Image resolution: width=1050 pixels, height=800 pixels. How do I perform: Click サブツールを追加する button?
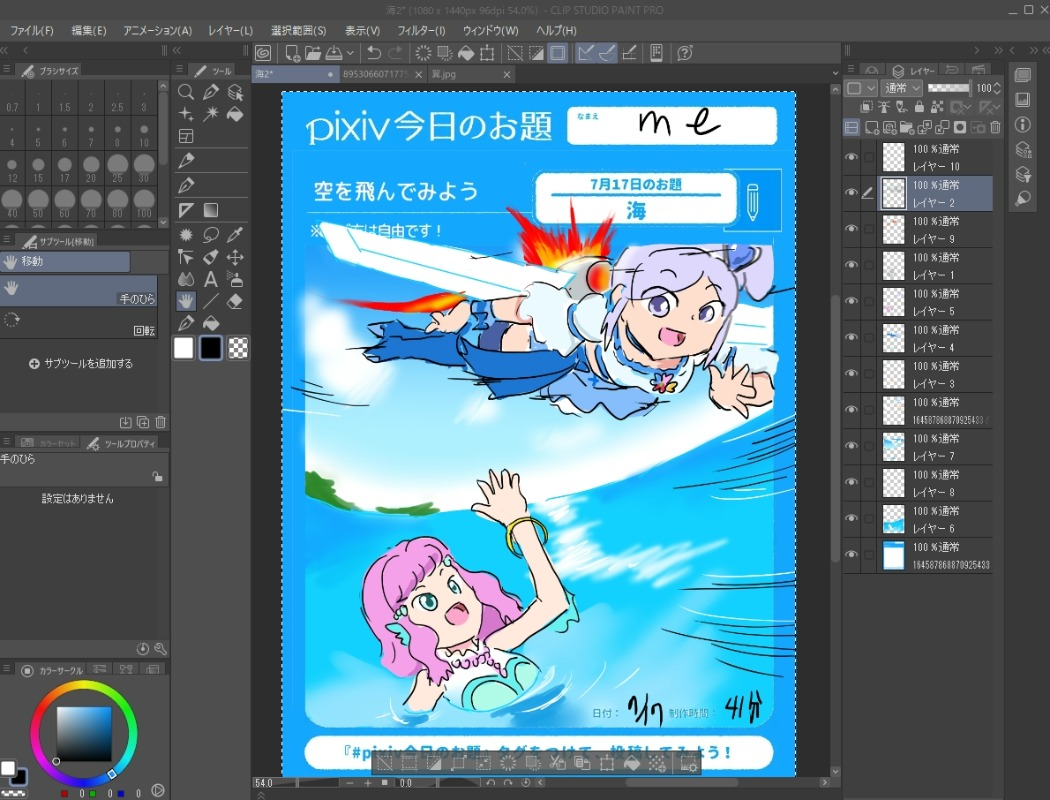click(80, 364)
